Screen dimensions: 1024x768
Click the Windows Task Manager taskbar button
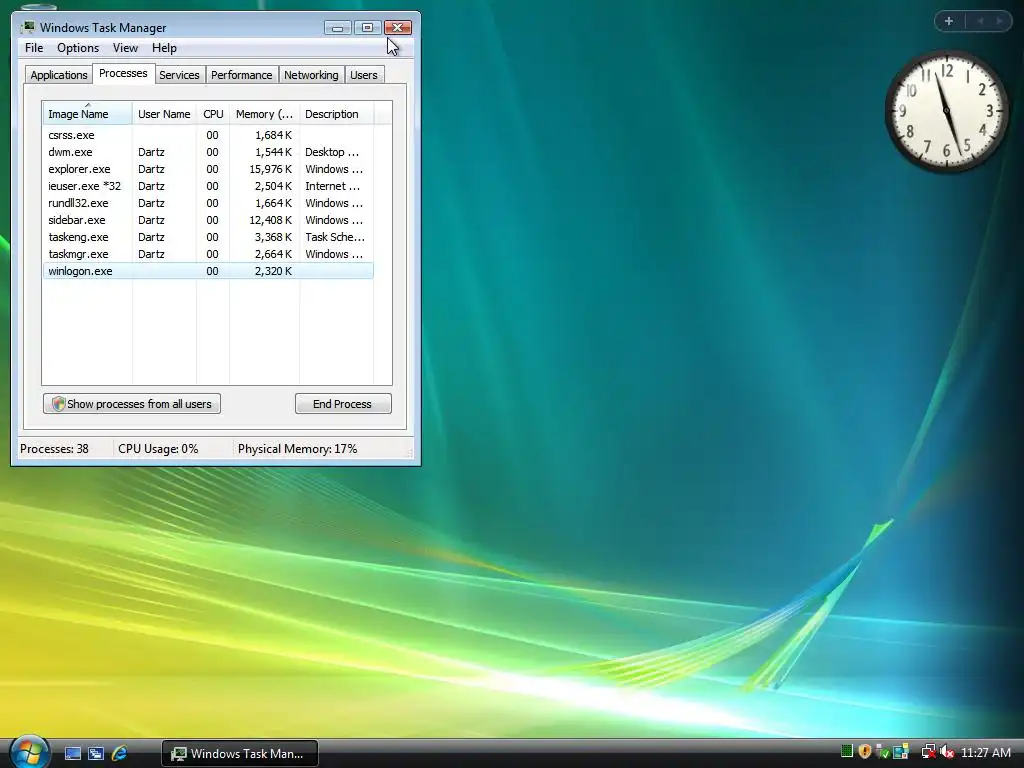(x=239, y=754)
